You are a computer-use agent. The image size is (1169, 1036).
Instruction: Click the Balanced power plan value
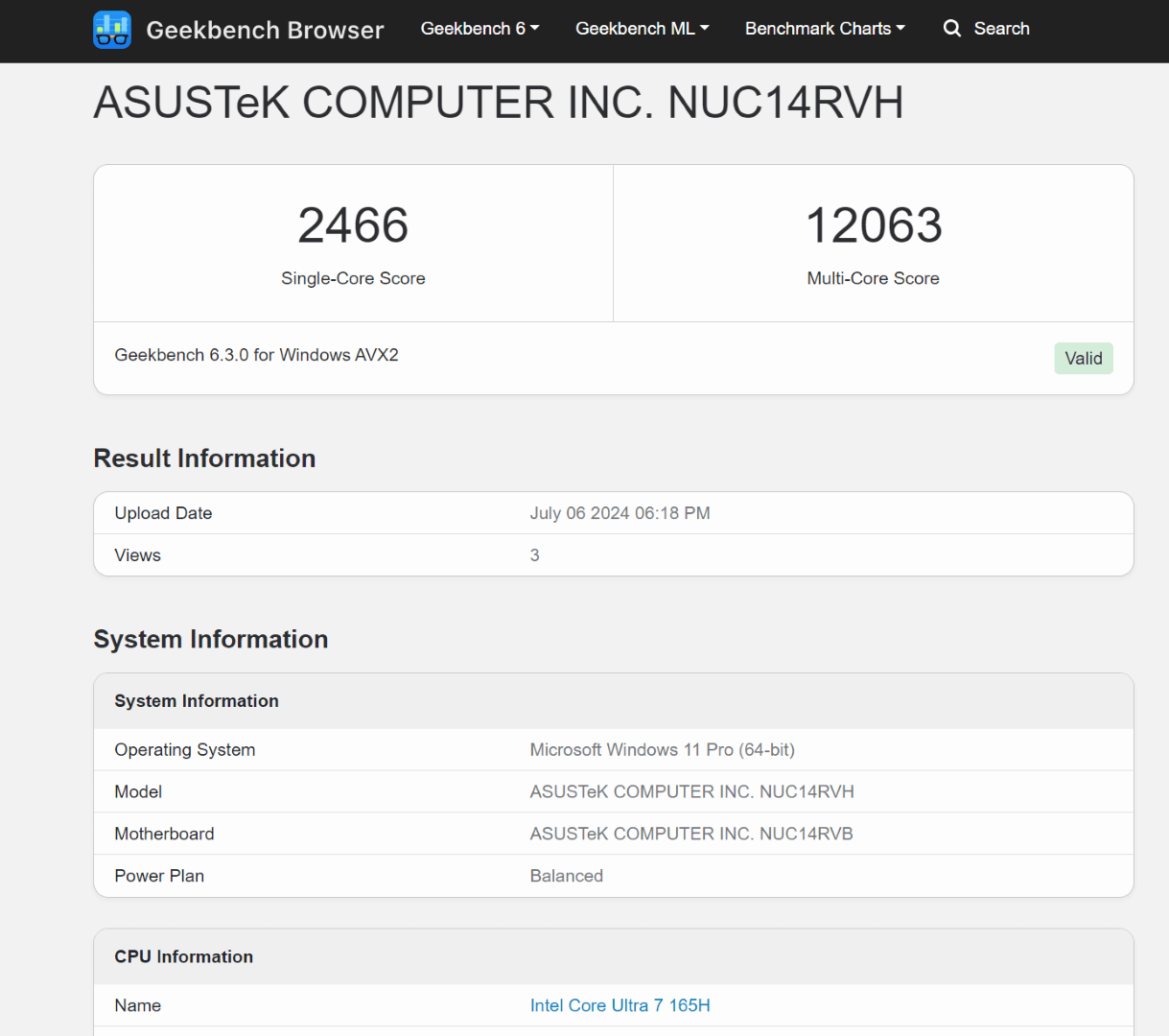(x=566, y=876)
